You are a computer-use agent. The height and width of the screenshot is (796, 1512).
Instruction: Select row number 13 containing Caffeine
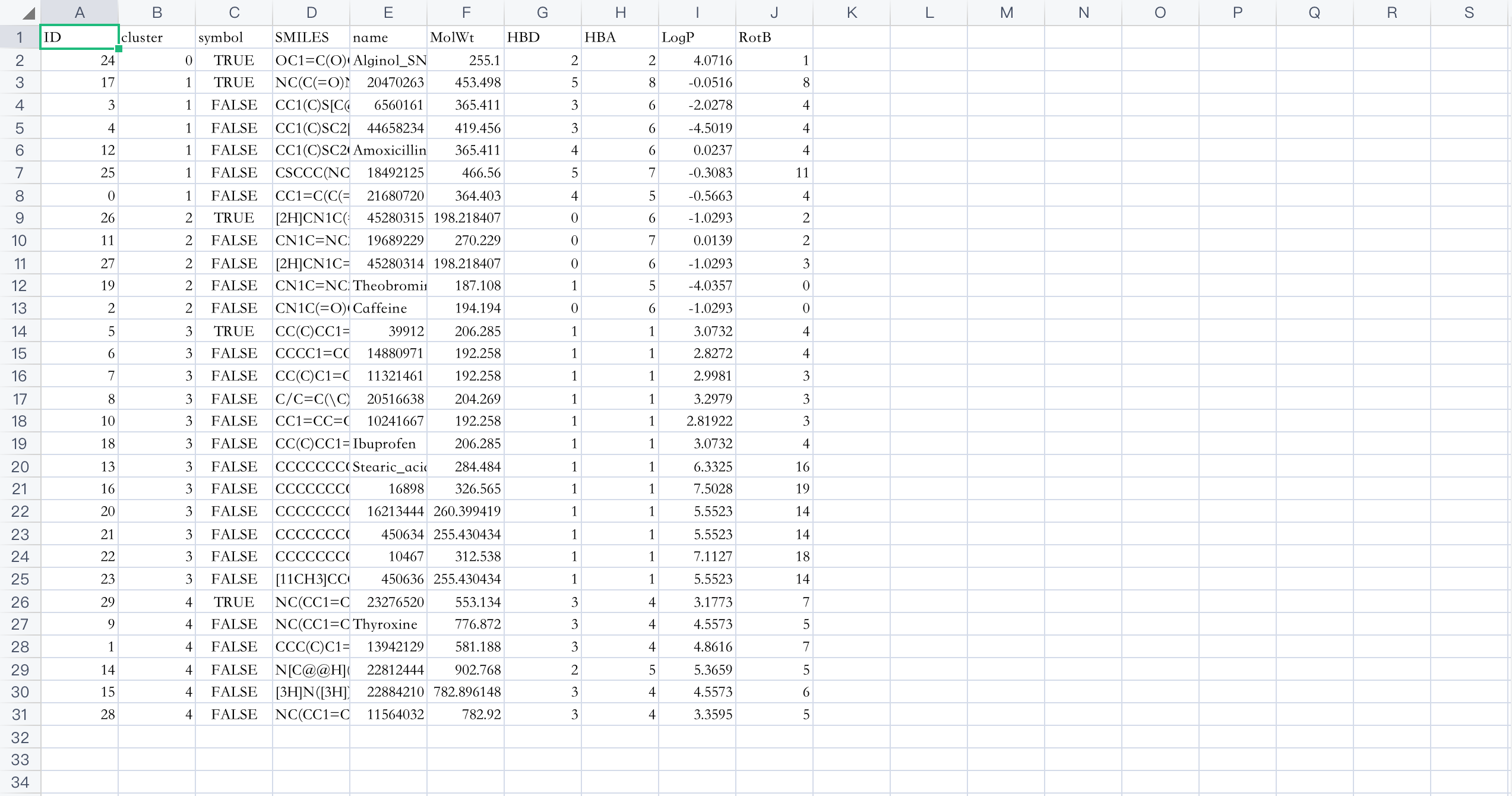click(19, 308)
